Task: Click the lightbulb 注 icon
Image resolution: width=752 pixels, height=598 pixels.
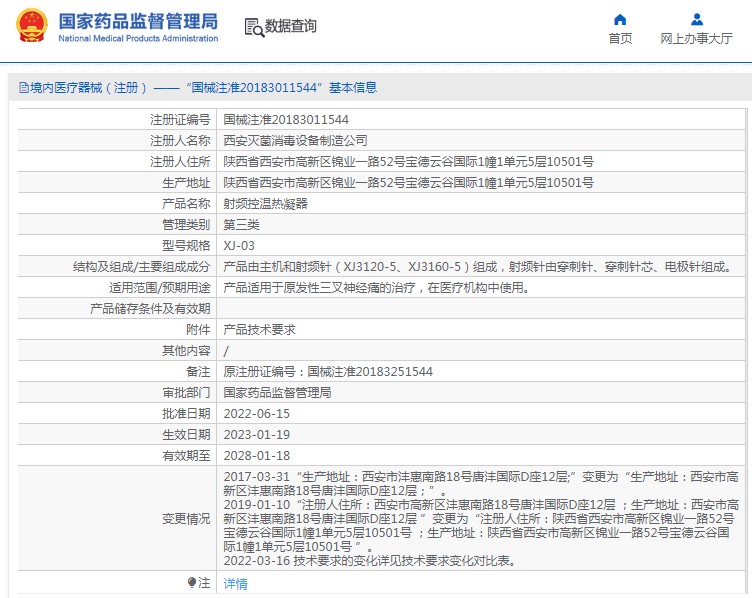Action: coord(192,583)
